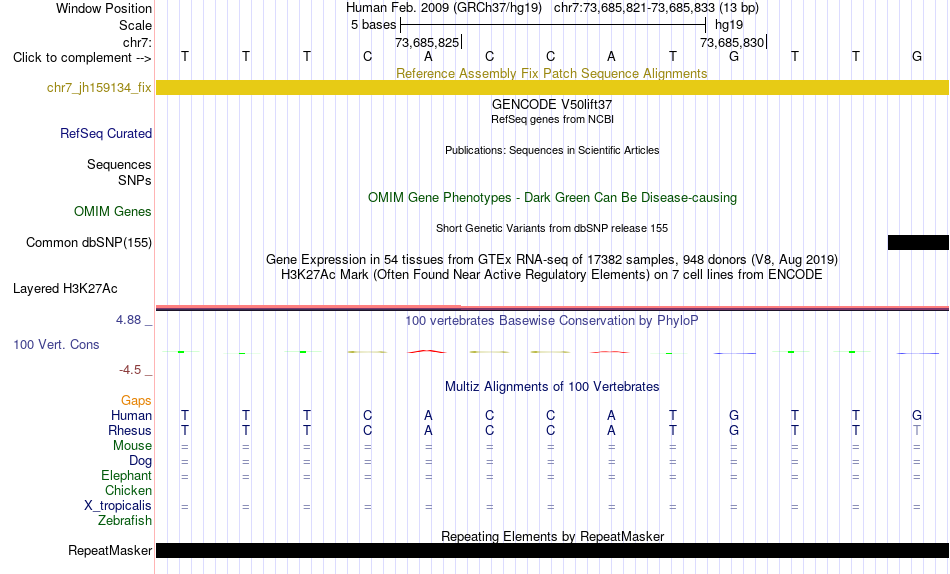Select the X_tropicalis alignment row label
950x574 pixels.
(118, 506)
